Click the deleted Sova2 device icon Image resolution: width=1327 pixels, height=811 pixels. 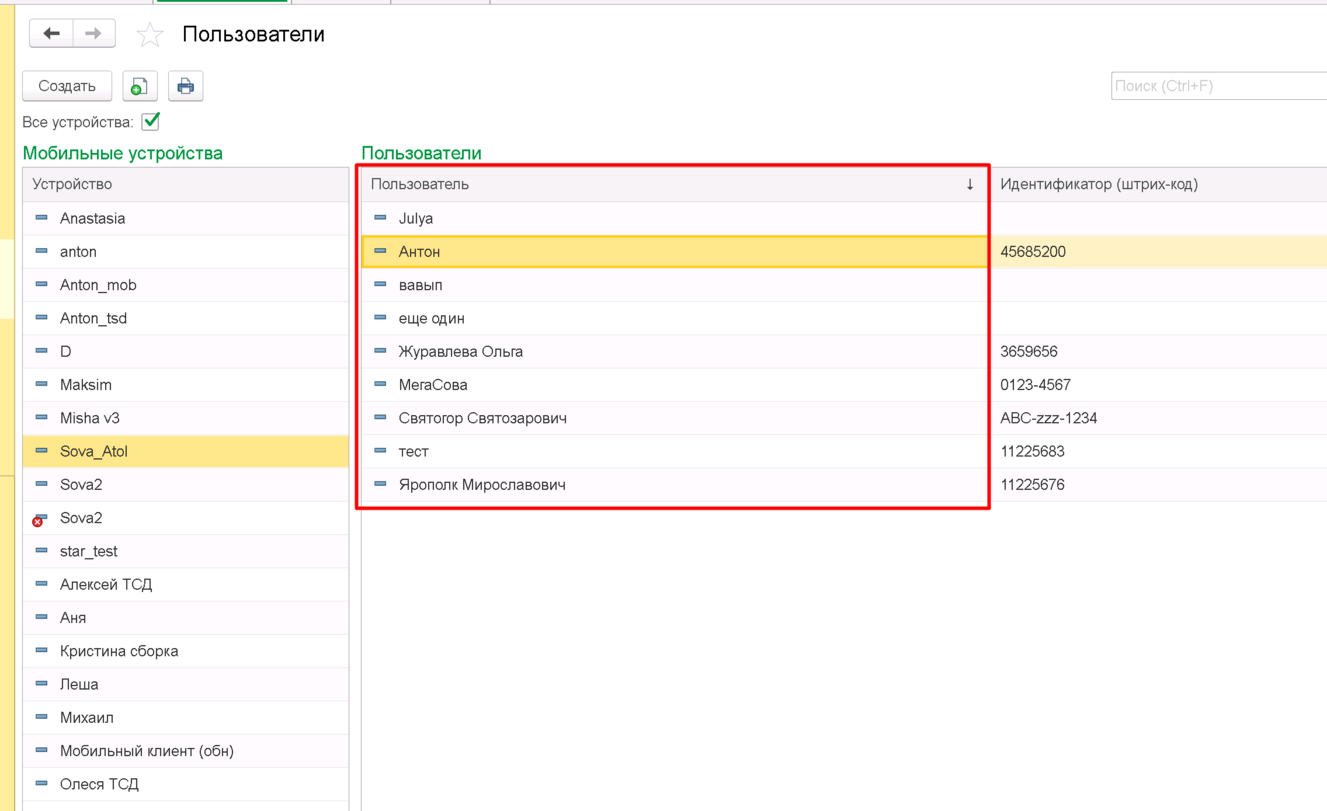(40, 518)
